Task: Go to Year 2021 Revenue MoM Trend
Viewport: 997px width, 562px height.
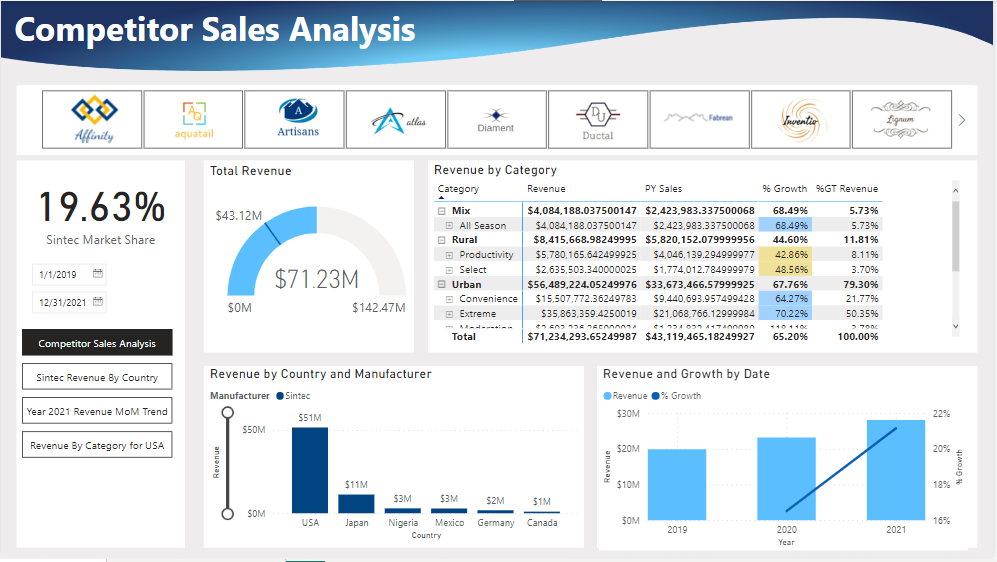Action: (97, 411)
